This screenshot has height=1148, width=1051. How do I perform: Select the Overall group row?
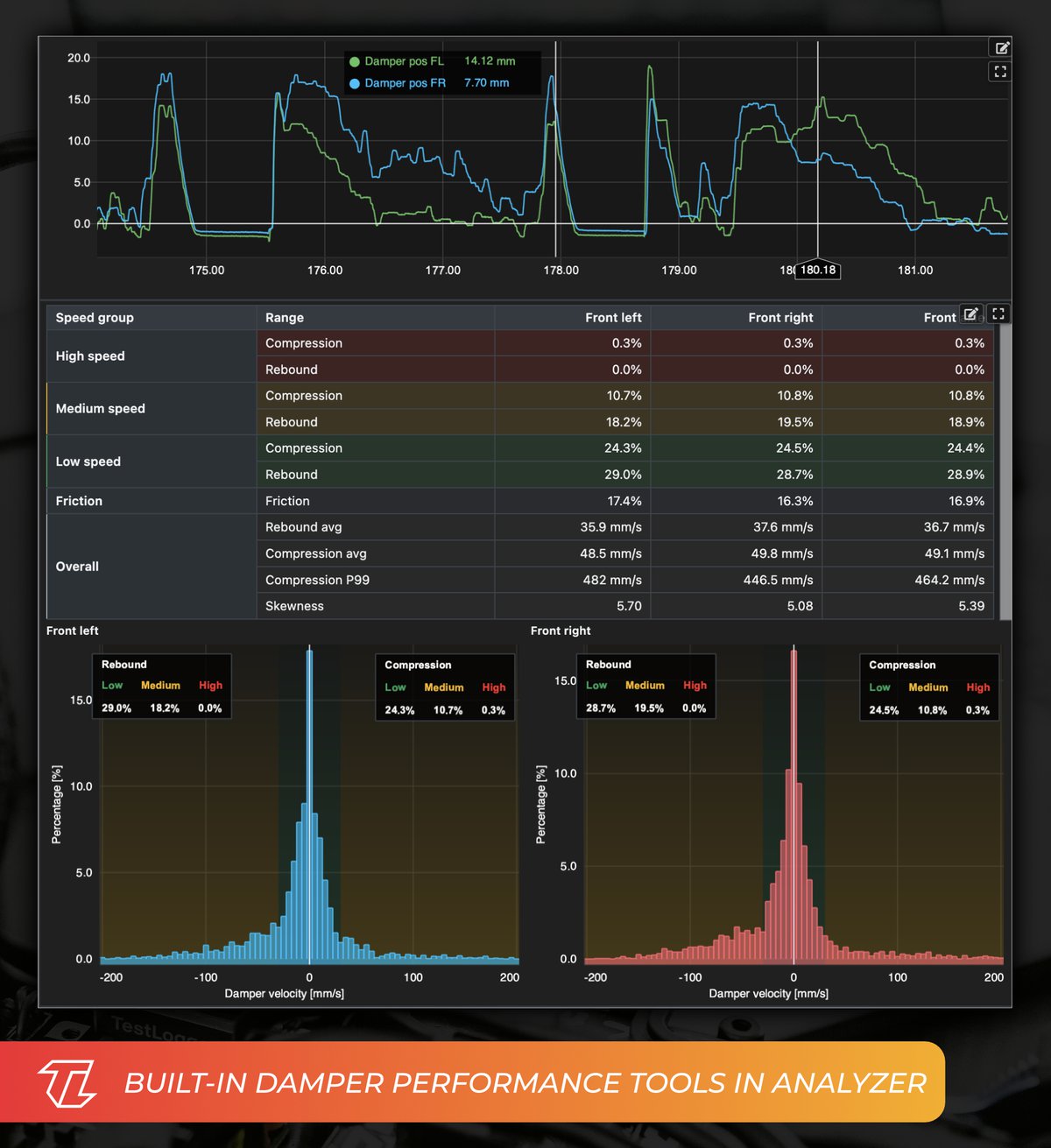(x=151, y=567)
